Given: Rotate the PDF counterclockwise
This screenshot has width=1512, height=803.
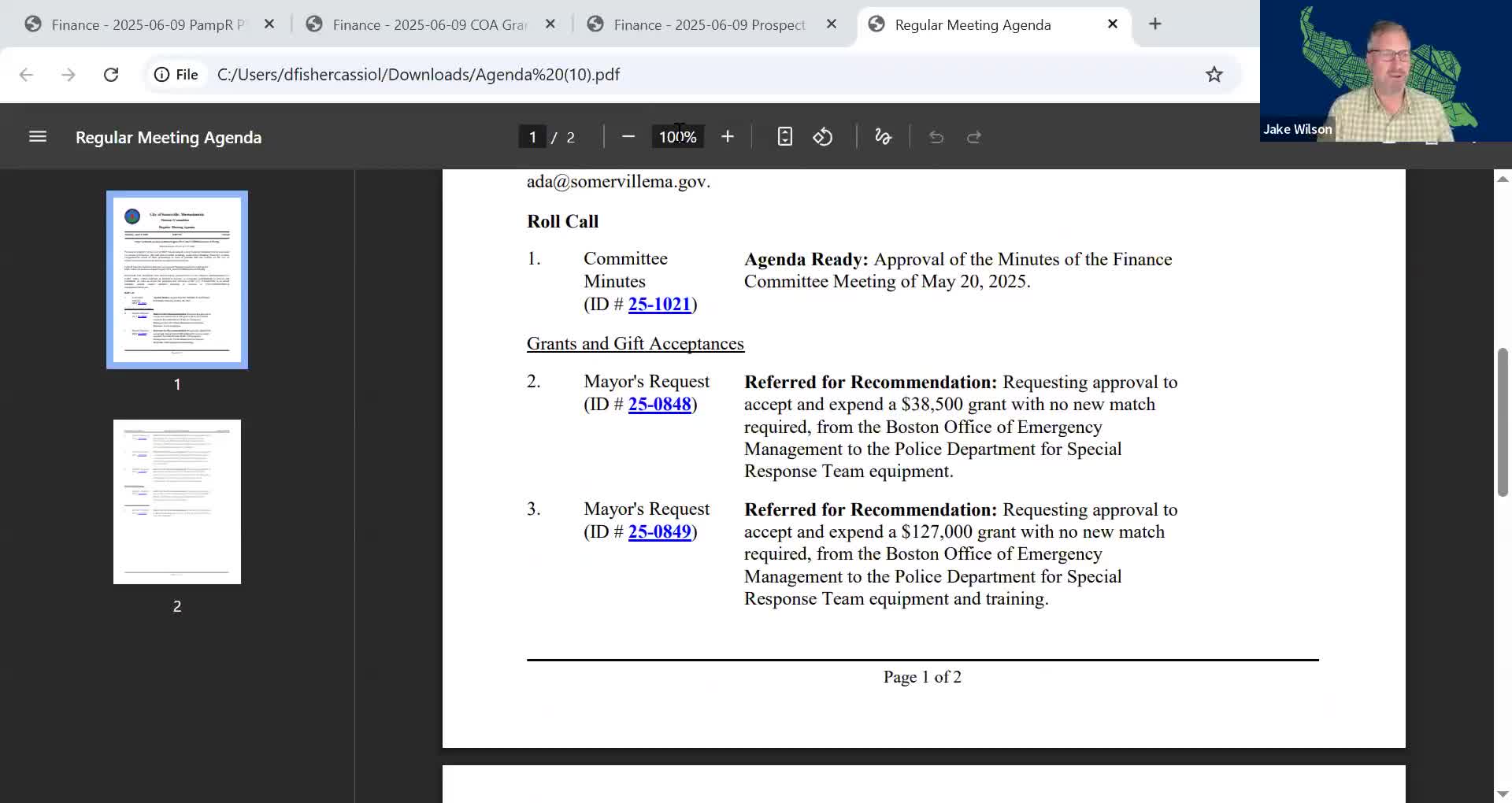Looking at the screenshot, I should point(823,137).
